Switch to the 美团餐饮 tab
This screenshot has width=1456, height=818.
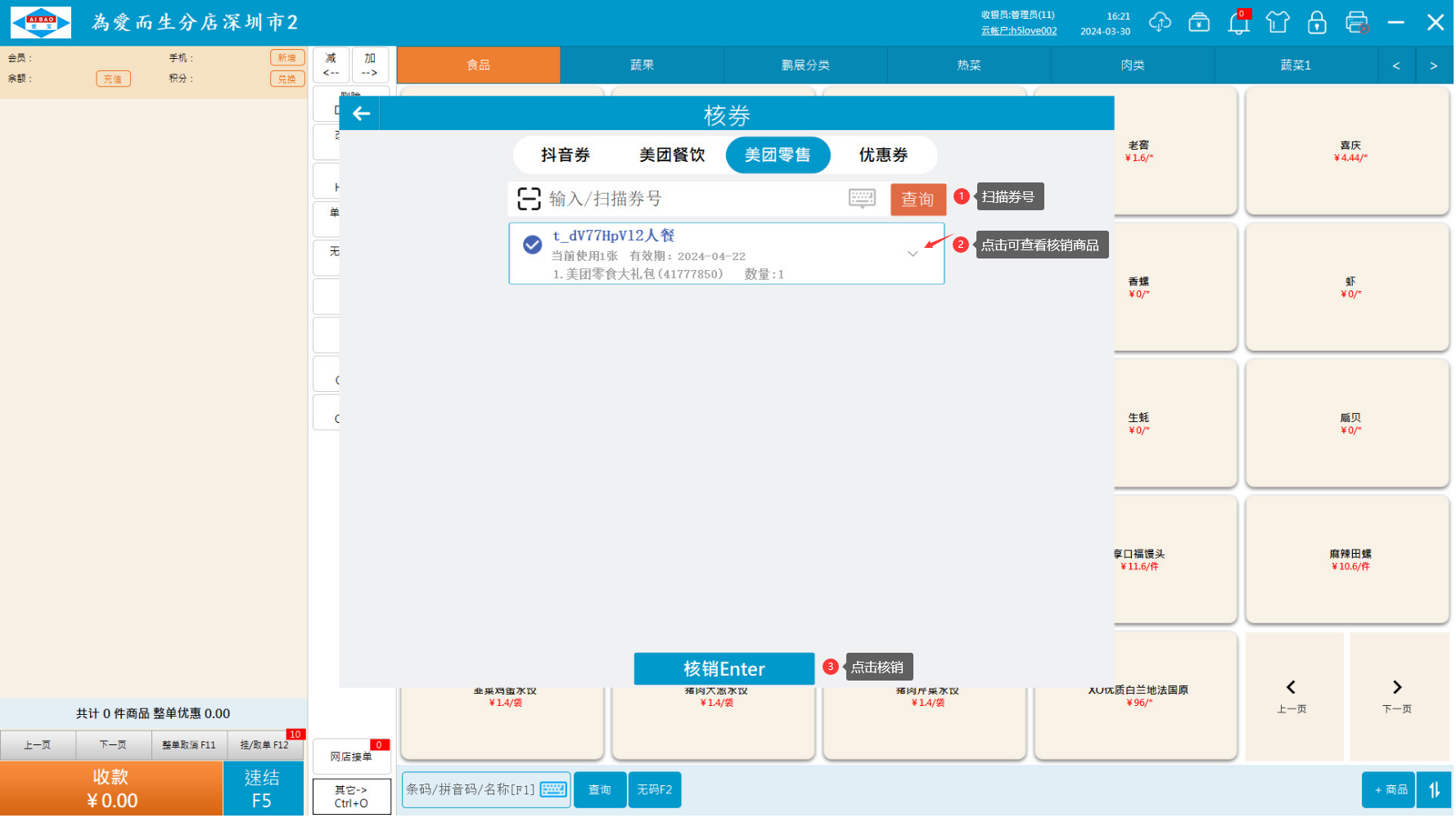click(672, 155)
